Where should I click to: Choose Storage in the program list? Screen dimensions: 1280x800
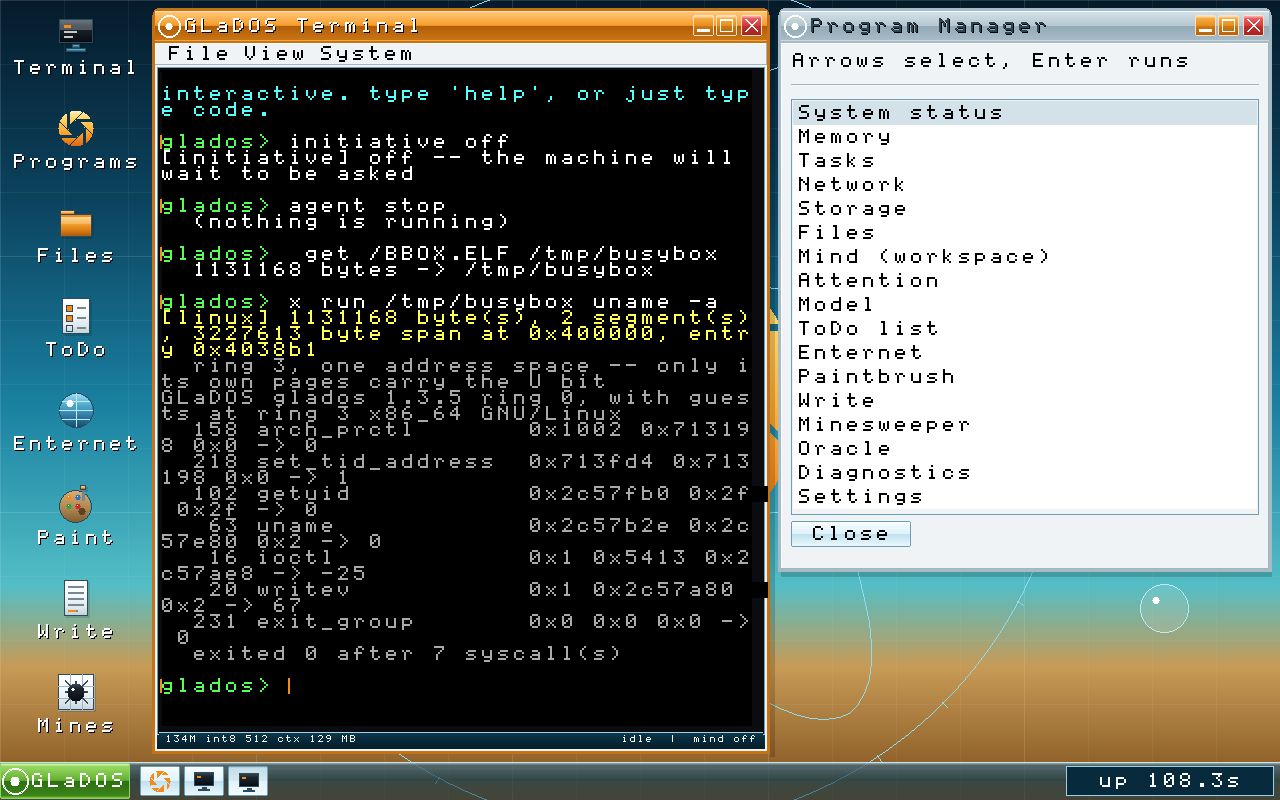tap(1024, 209)
